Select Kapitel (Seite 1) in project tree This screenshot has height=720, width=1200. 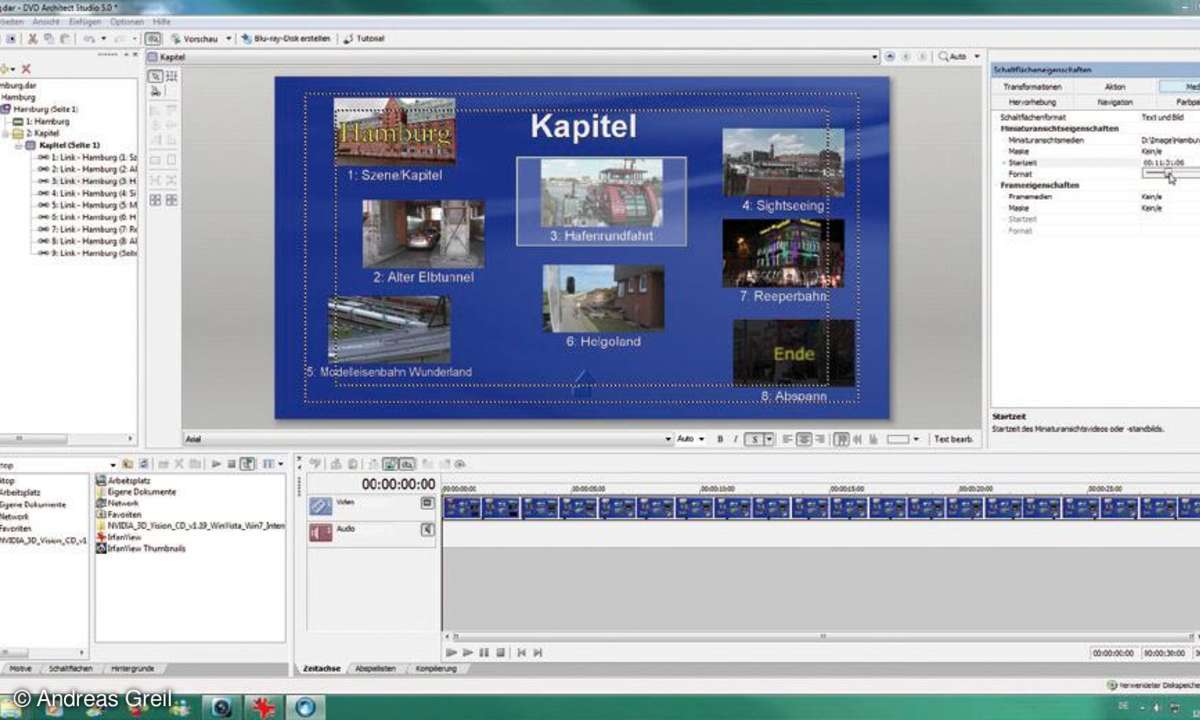pos(63,145)
